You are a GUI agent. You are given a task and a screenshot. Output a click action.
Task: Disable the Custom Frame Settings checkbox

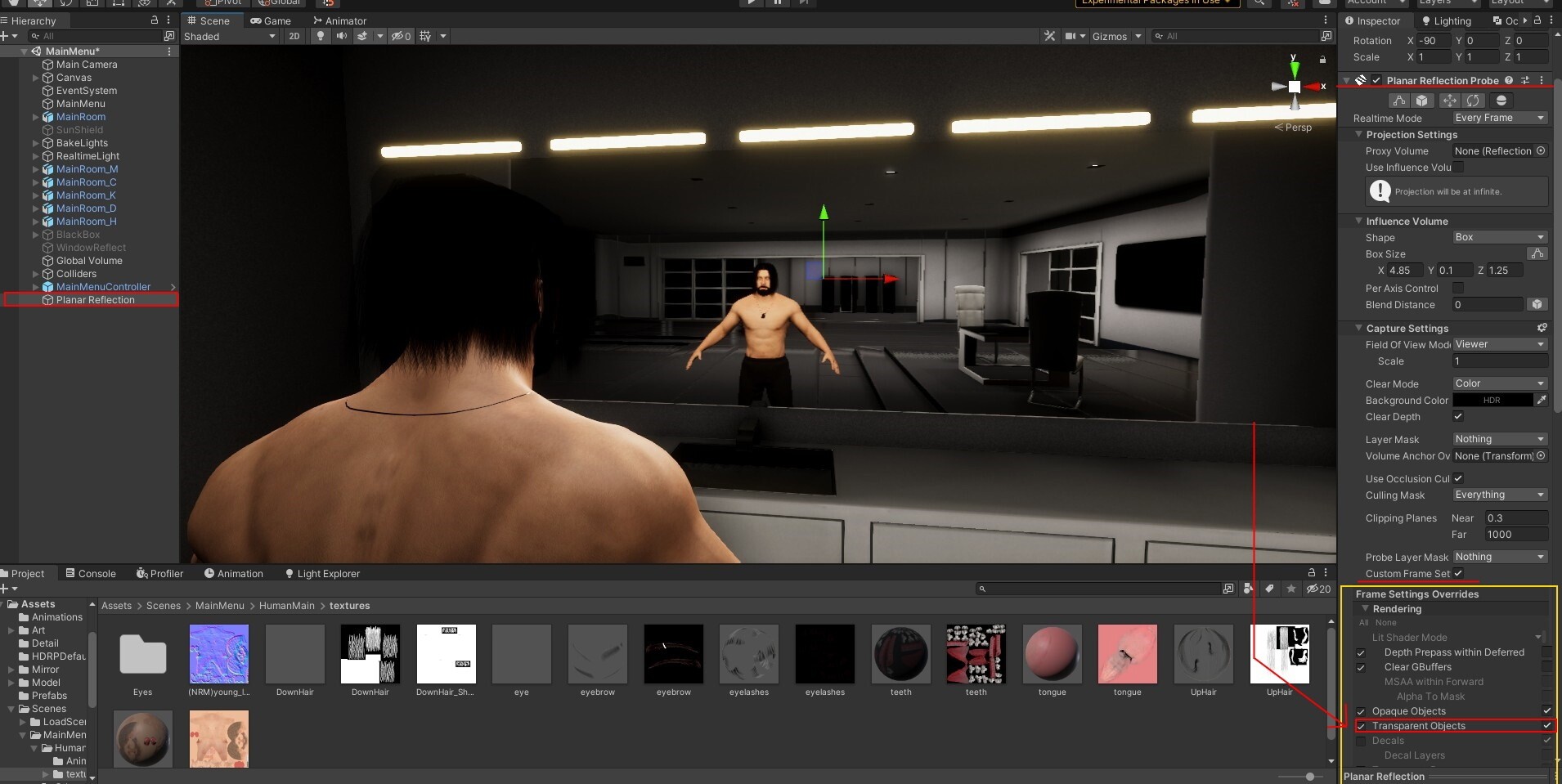[x=1458, y=573]
